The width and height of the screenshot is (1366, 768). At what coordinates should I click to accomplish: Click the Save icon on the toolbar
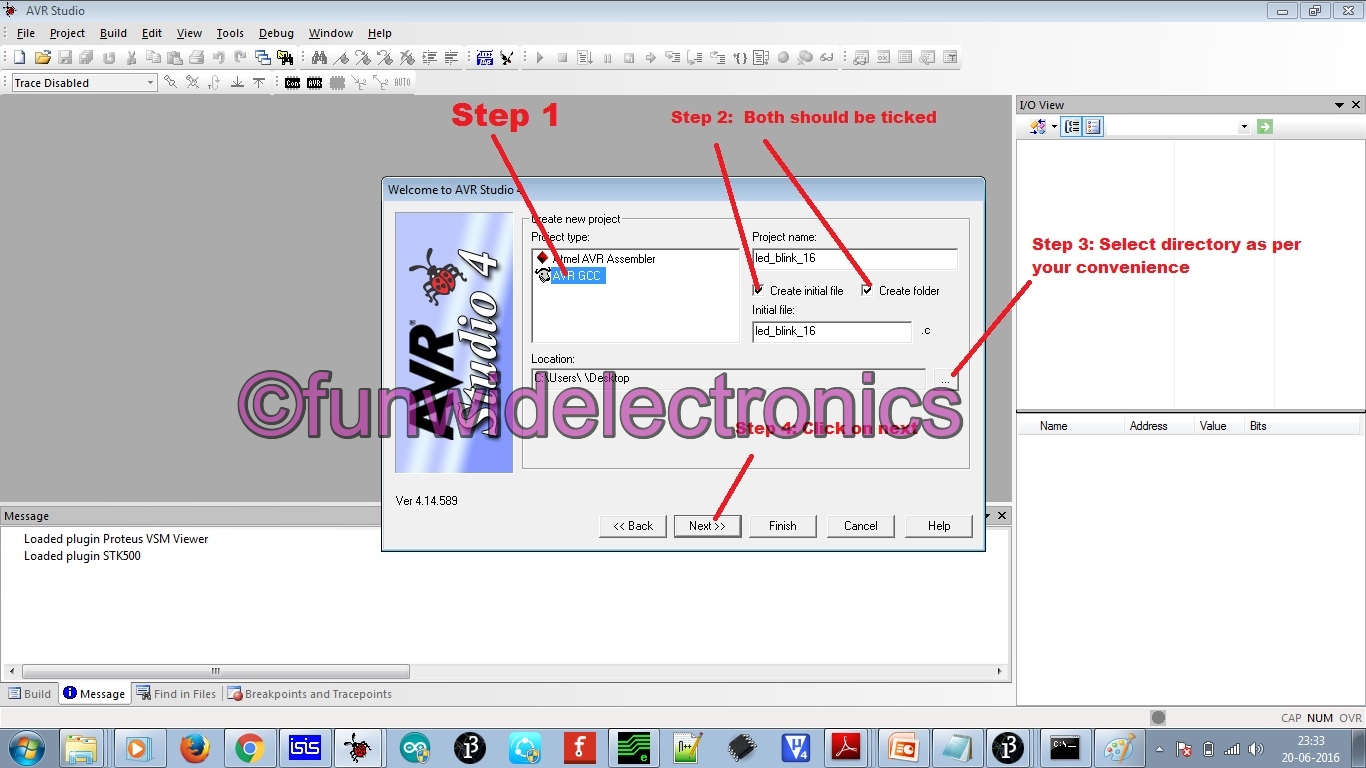tap(65, 57)
